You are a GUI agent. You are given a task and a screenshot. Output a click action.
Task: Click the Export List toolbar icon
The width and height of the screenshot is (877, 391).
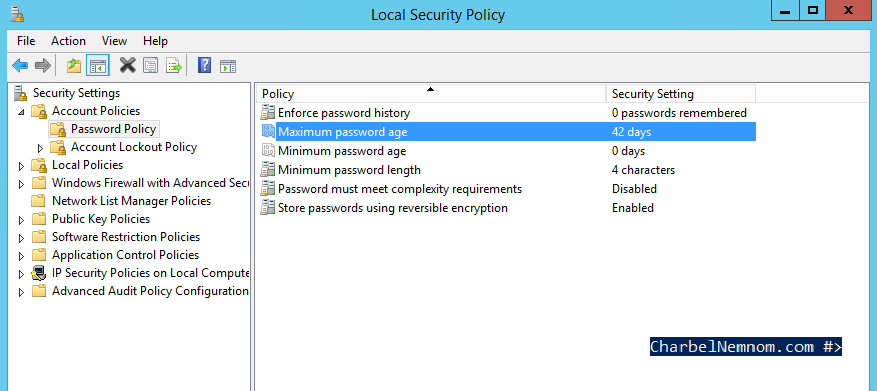(x=174, y=66)
